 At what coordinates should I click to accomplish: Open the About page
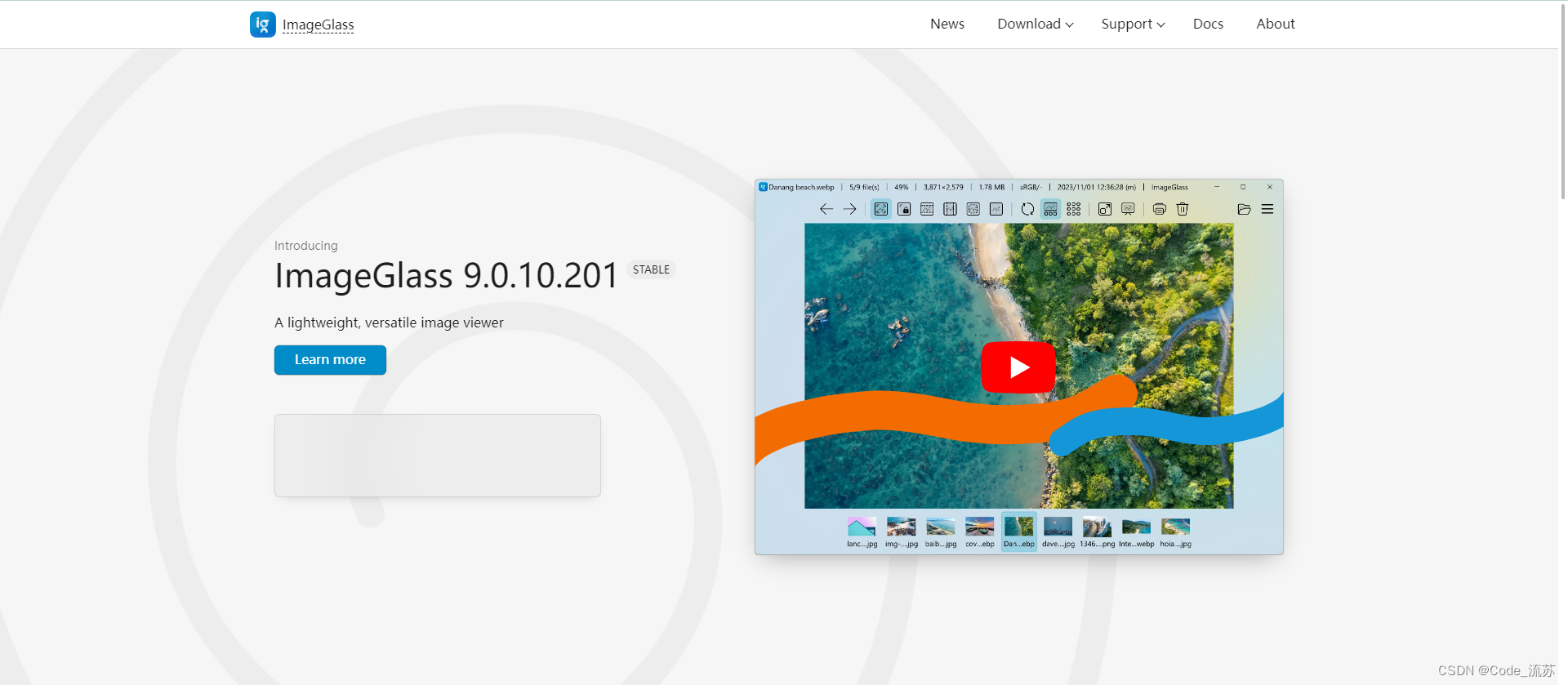click(x=1276, y=24)
